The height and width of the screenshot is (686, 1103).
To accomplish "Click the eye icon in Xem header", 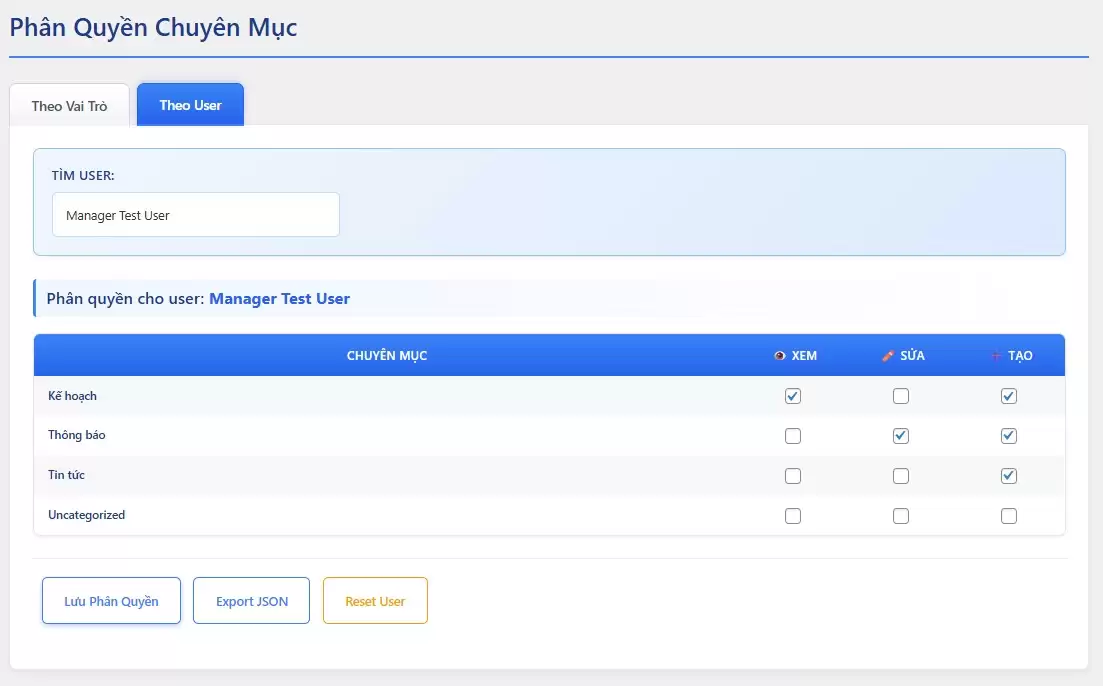I will 780,356.
